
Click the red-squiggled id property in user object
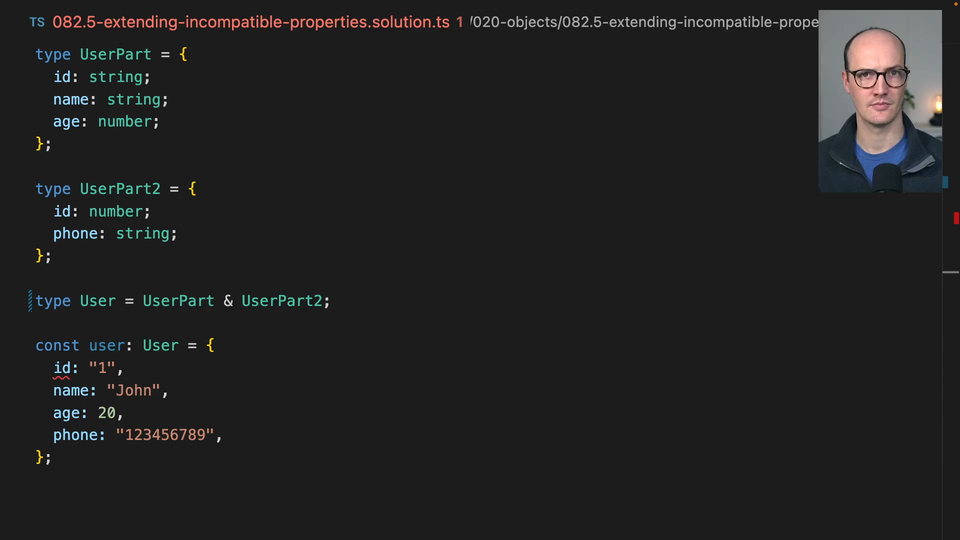[x=62, y=368]
